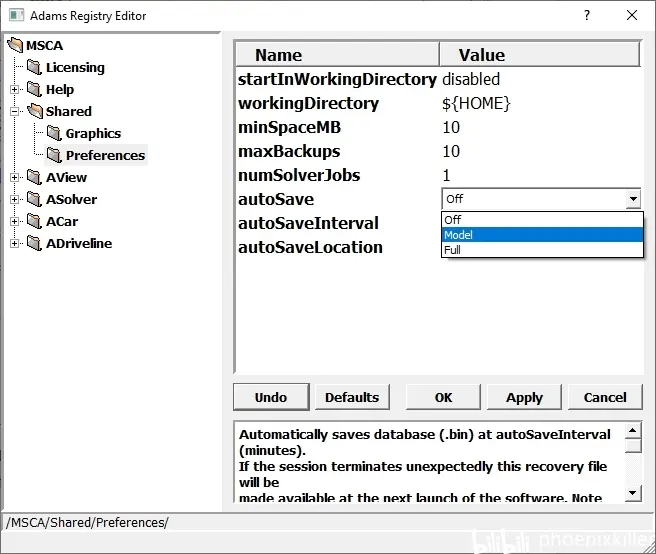
Task: Expand the ASolver tree node
Action: 15,200
